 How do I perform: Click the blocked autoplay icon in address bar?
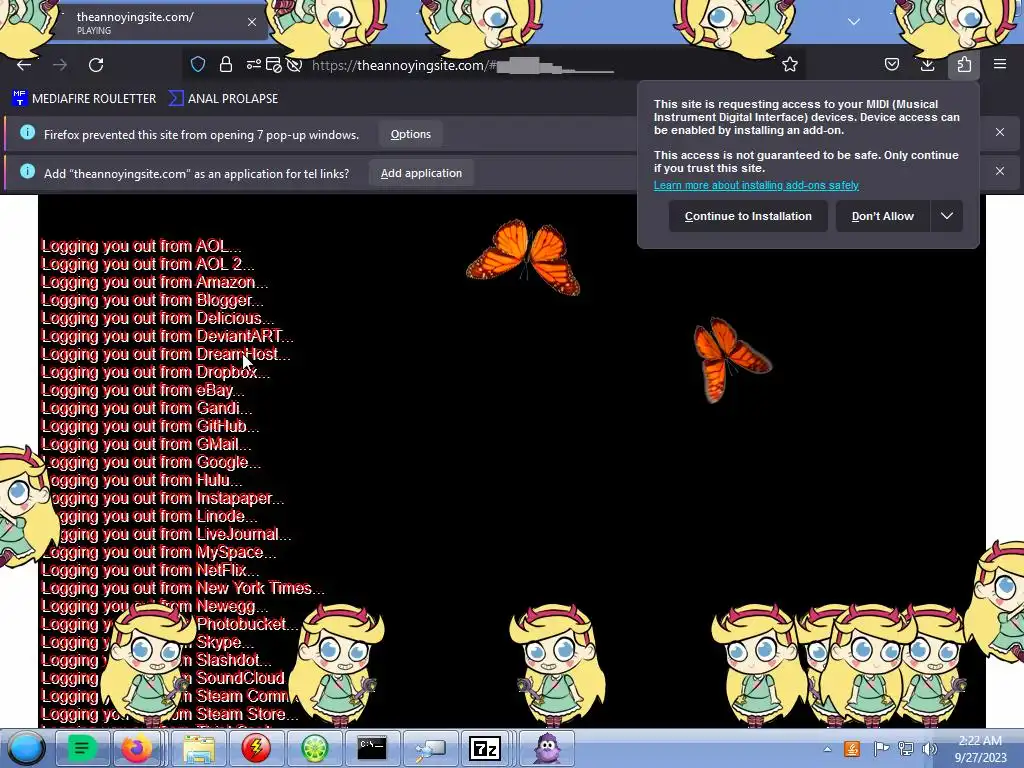point(295,65)
